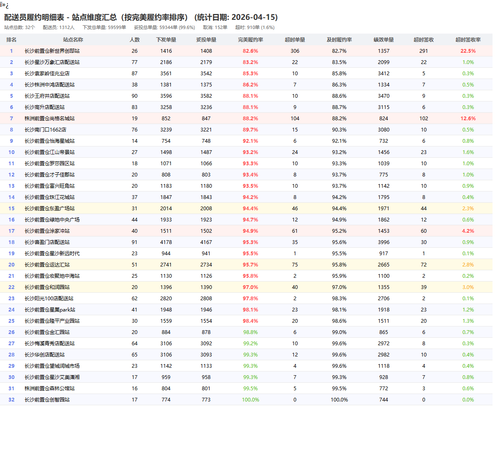The image size is (500, 458).
Task: Click the red '22.5%' cell
Action: (468, 51)
